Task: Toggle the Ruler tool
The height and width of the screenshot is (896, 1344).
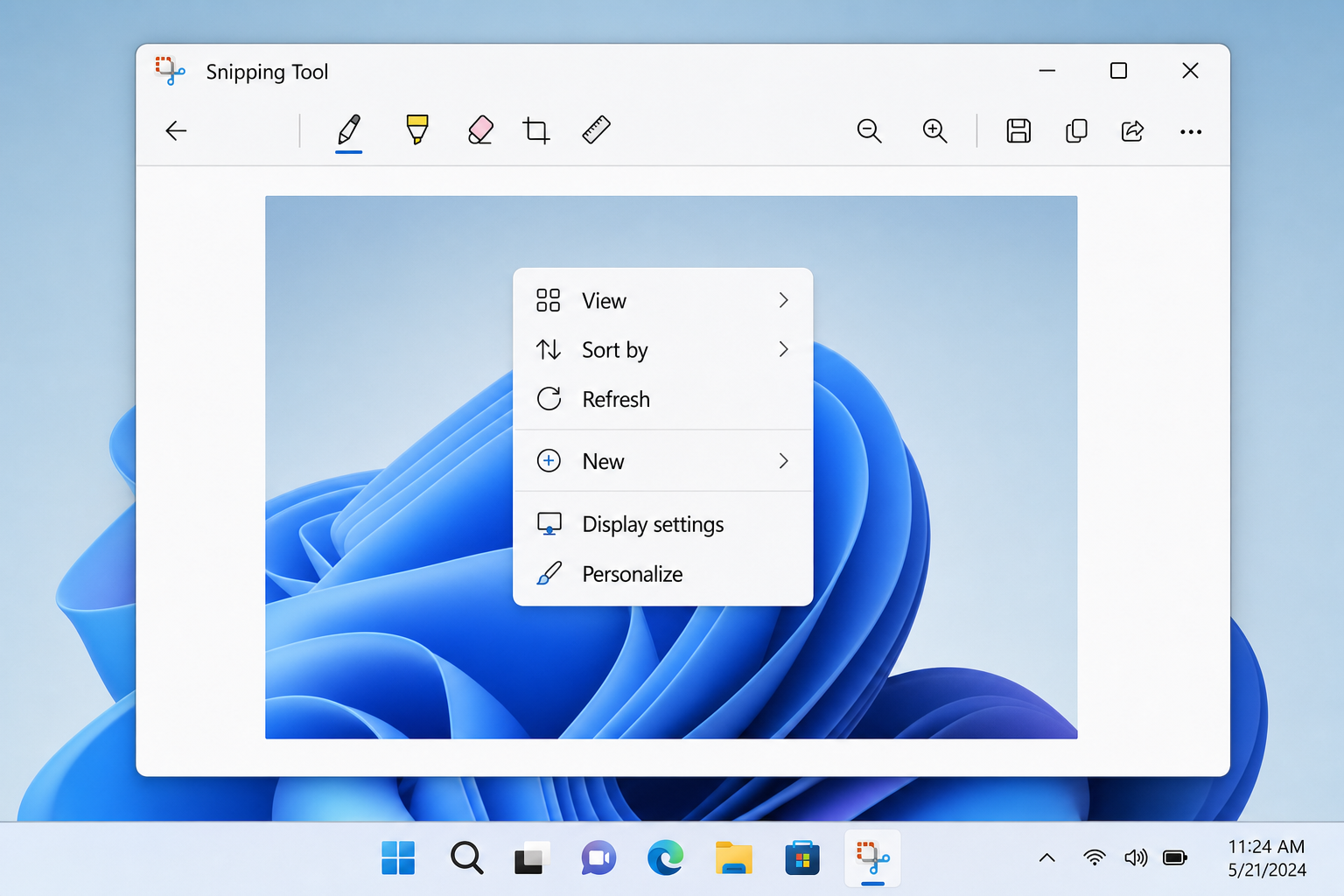Action: (596, 130)
